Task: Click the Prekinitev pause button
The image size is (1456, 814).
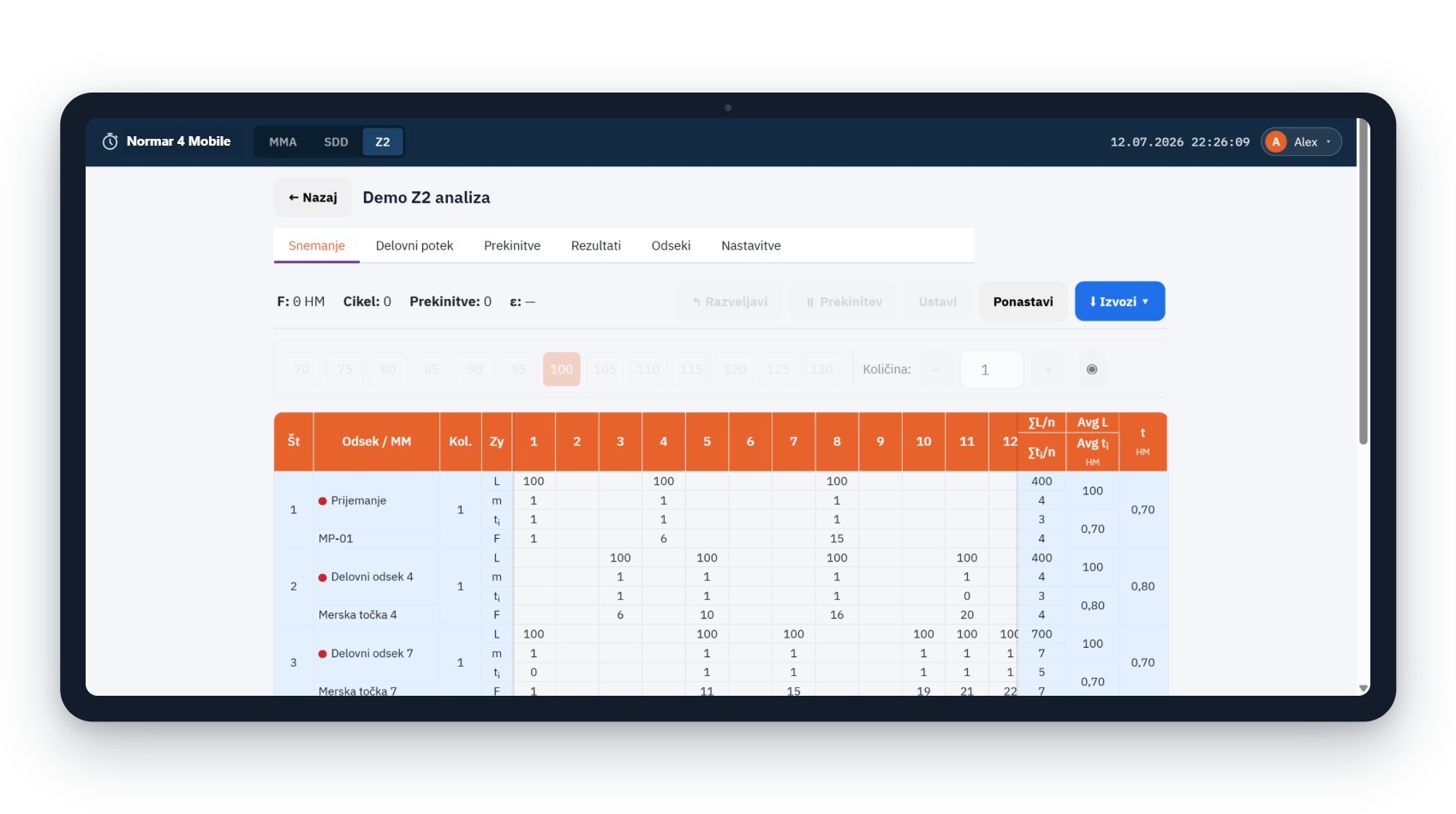Action: pos(844,302)
